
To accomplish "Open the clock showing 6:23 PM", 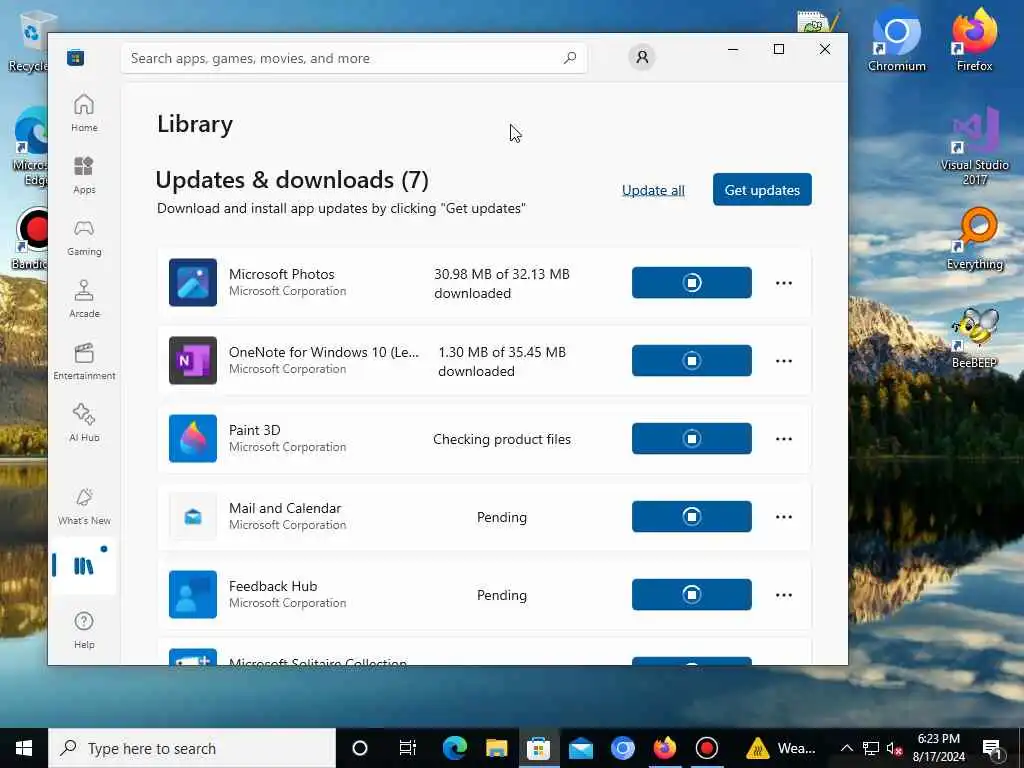I will (938, 748).
